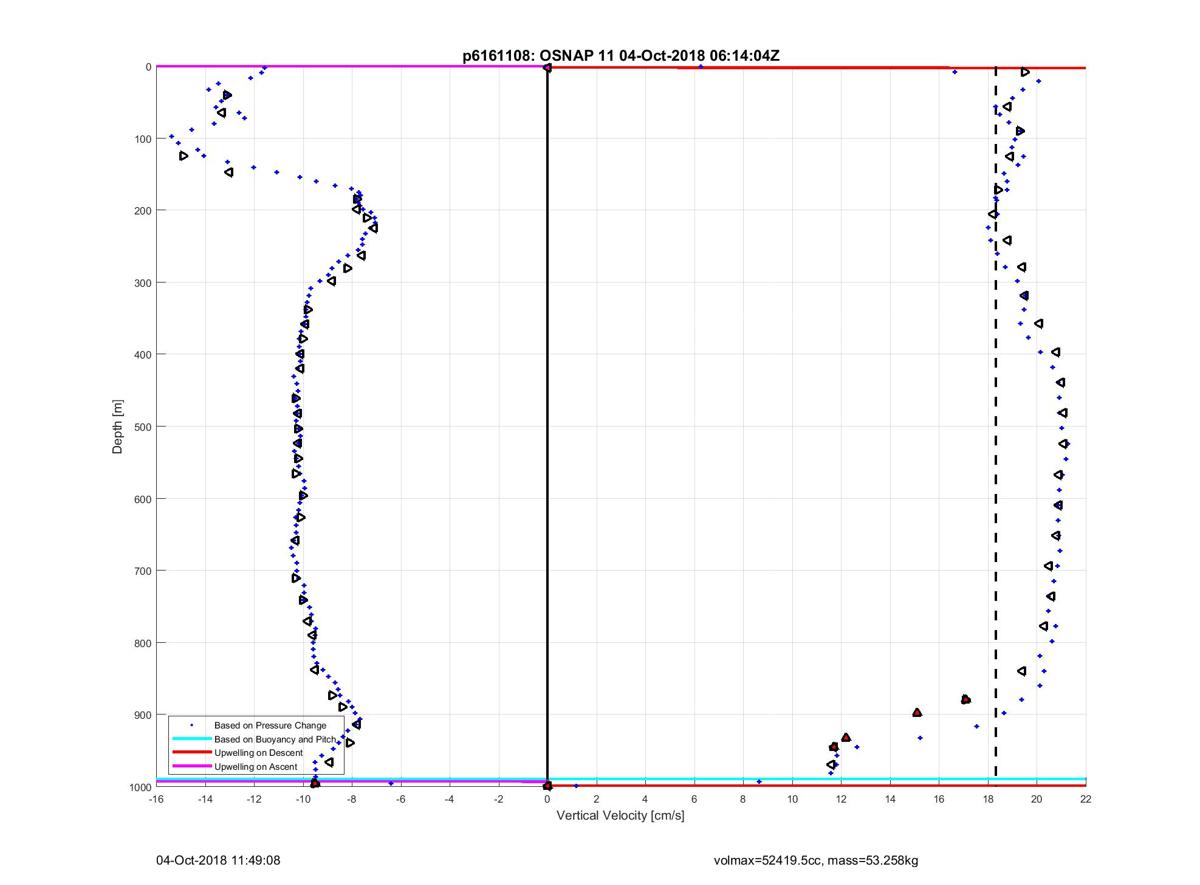Click the '800' tick on the depth axis
Screen dimensions: 1200x885
(x=142, y=643)
